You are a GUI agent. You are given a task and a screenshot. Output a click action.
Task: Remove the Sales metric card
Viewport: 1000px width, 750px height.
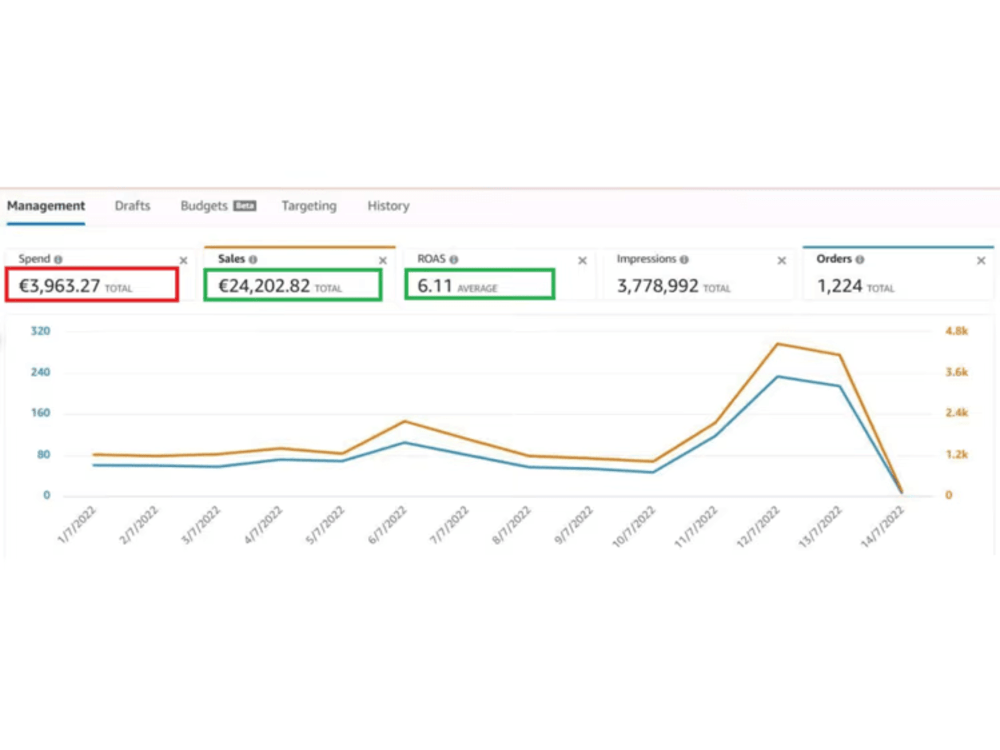(383, 261)
